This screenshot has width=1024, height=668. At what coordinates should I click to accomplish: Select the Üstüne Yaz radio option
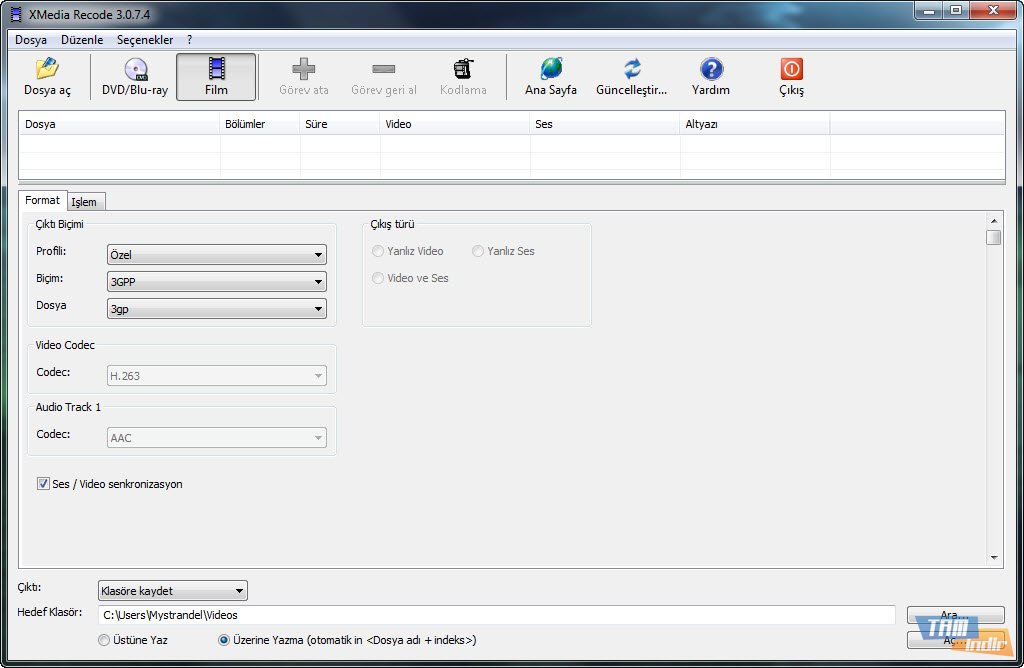tap(104, 640)
